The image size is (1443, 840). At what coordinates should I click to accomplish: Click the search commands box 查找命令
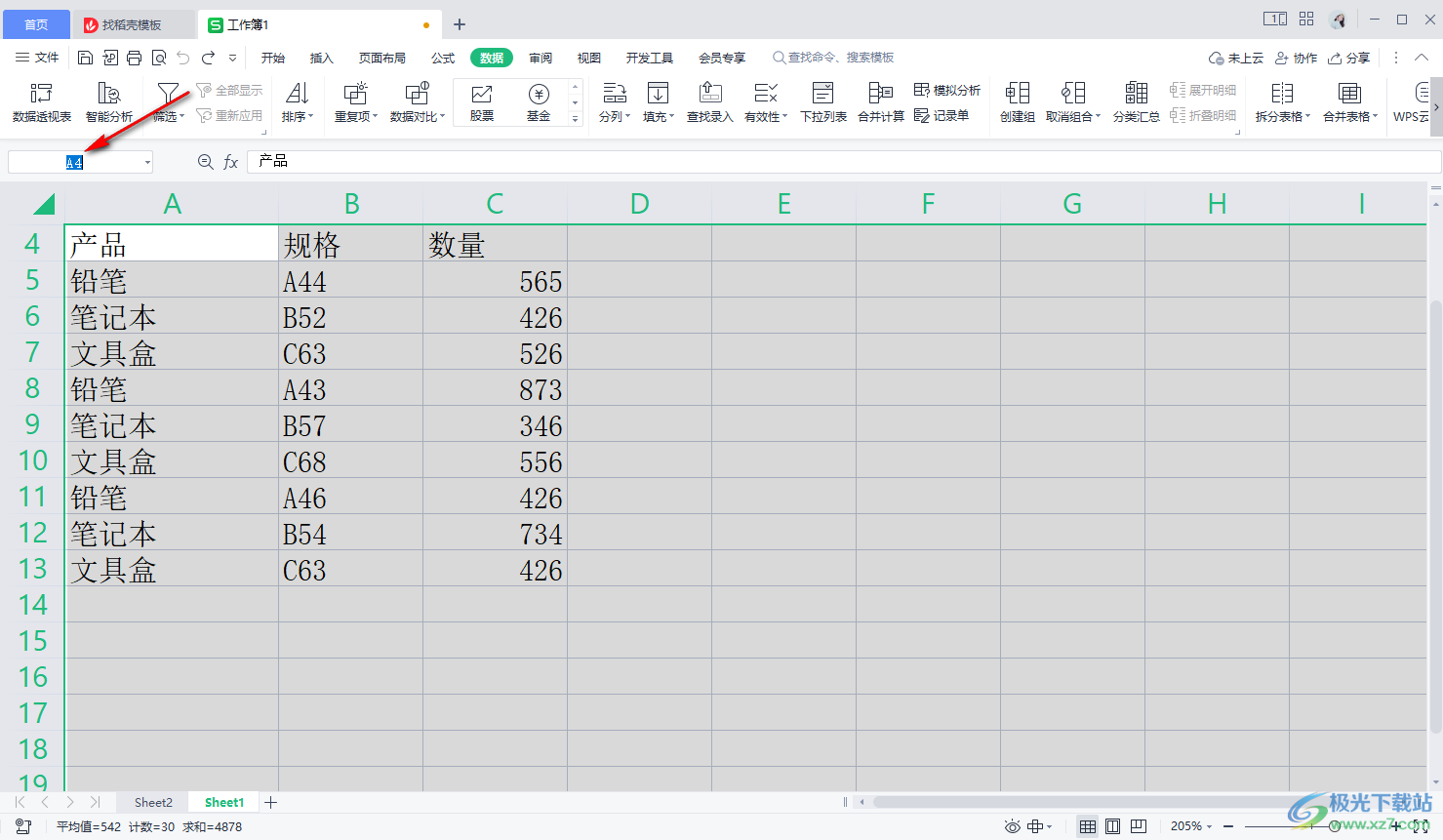pyautogui.click(x=832, y=58)
